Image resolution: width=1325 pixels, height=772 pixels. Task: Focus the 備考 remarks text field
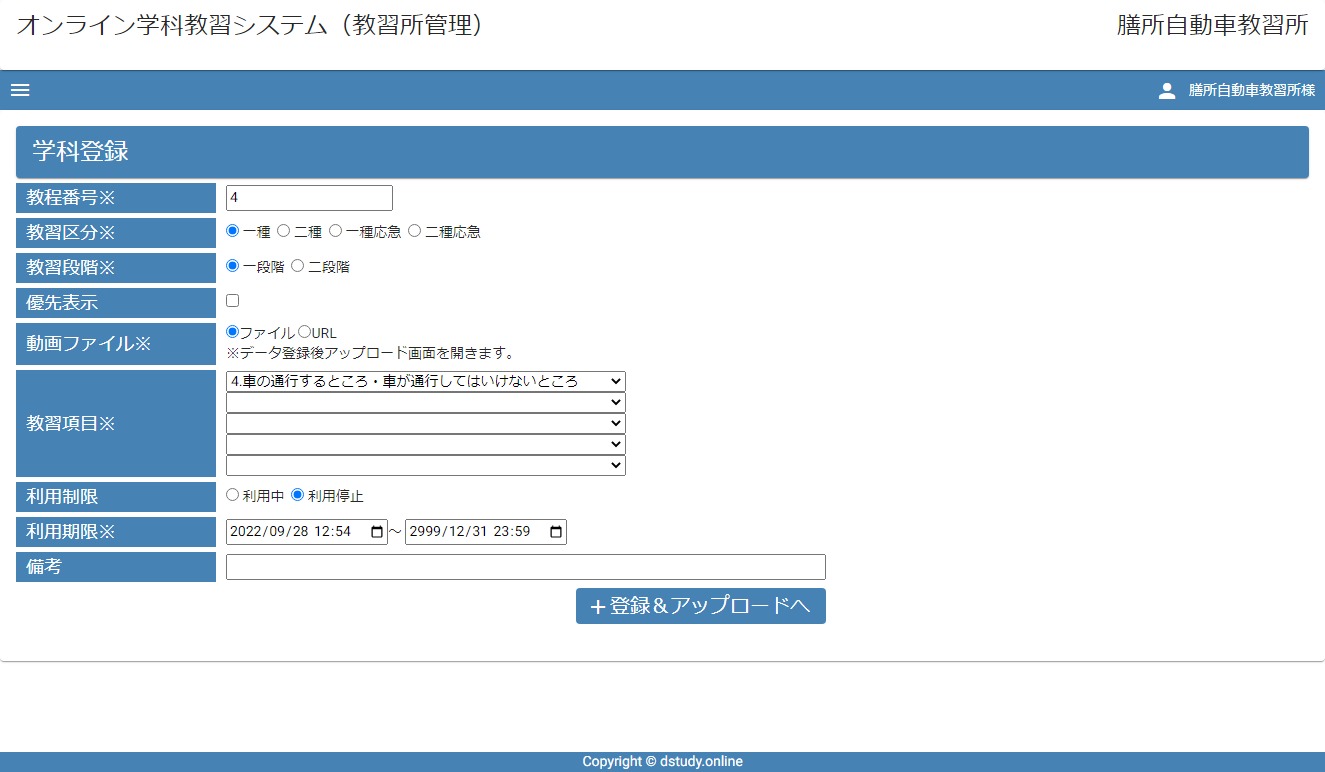coord(525,567)
